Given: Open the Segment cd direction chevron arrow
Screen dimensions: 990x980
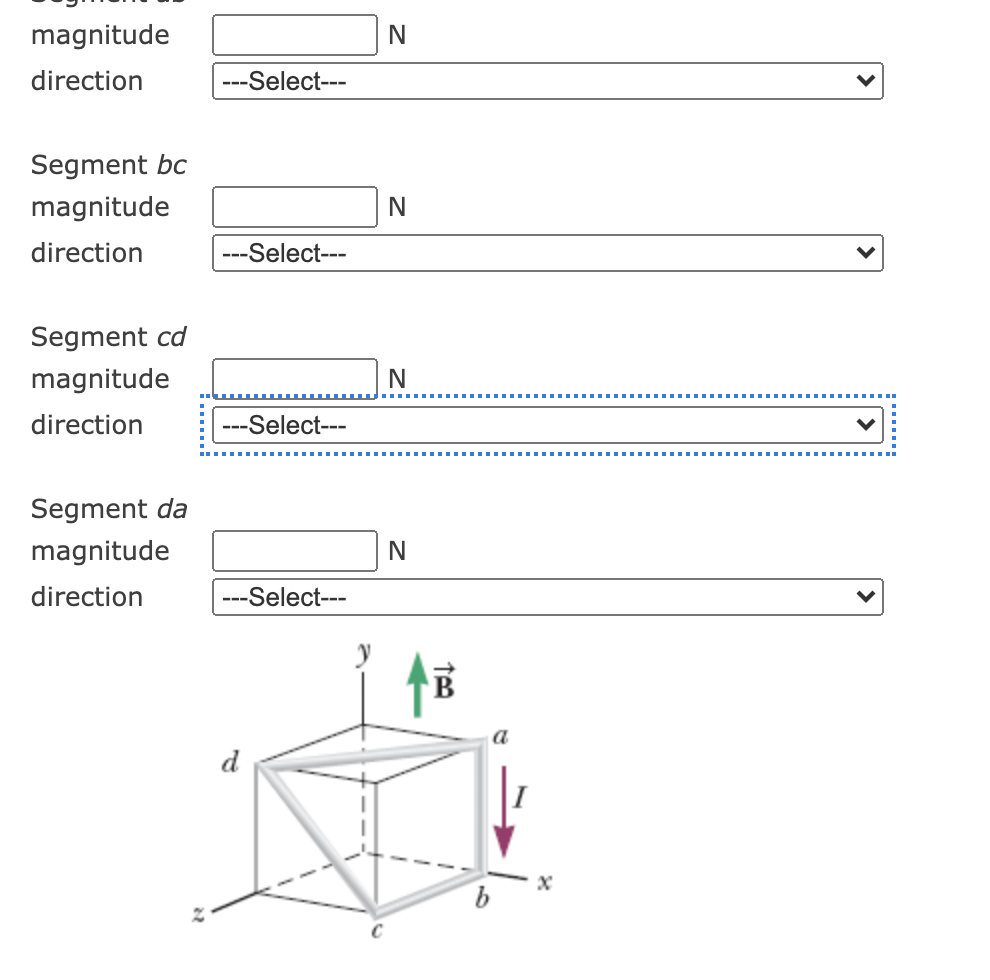Looking at the screenshot, I should [866, 424].
